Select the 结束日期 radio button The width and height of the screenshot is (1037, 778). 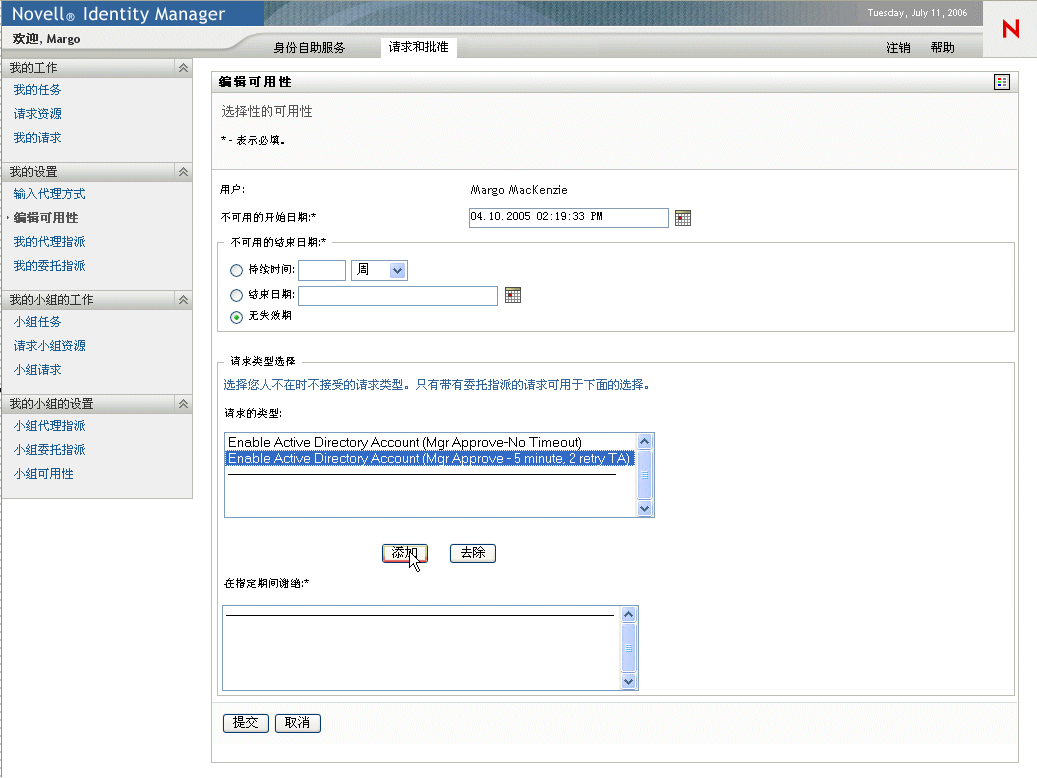(236, 296)
